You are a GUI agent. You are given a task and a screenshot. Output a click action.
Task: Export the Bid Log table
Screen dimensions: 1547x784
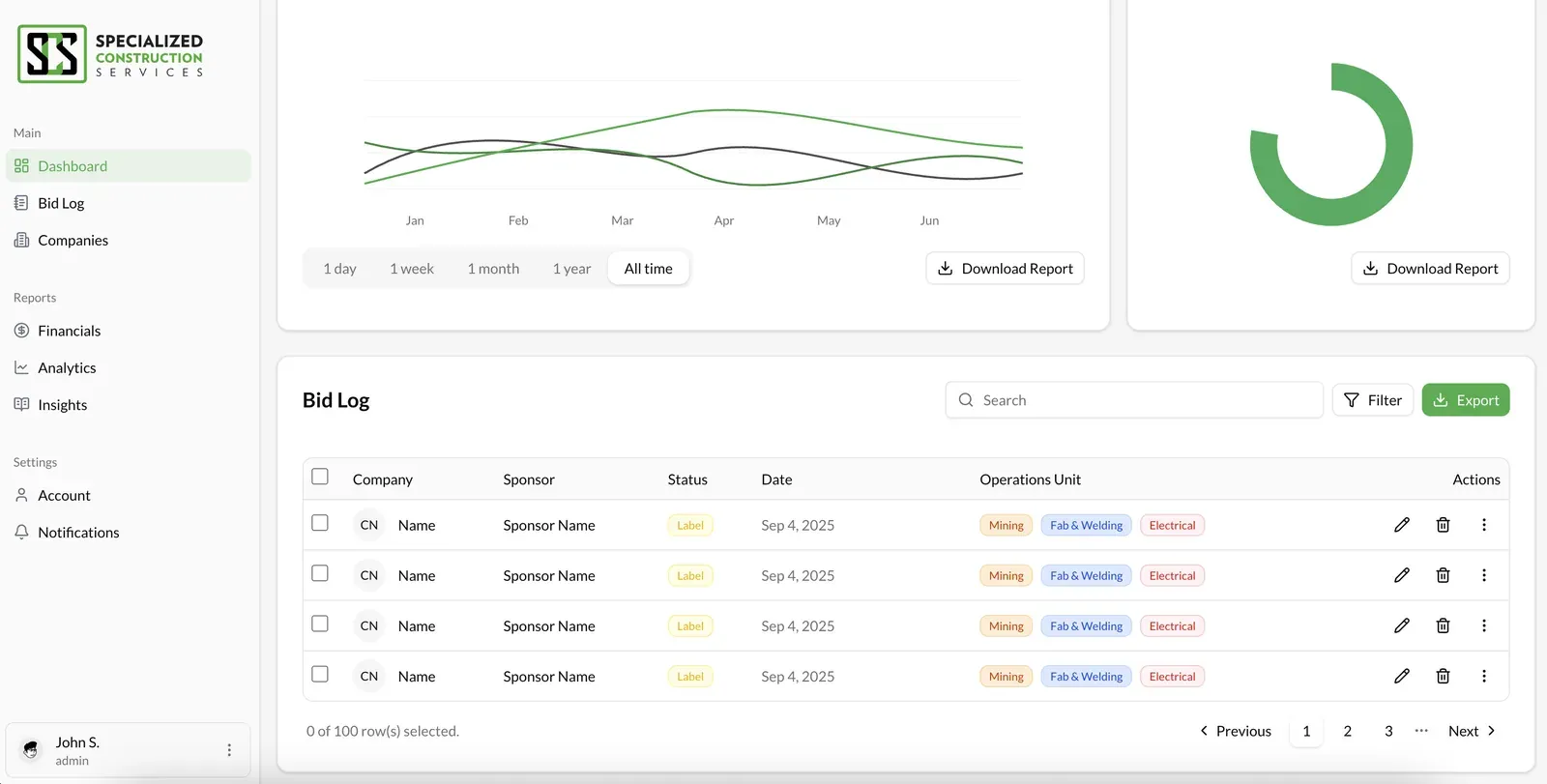(x=1466, y=400)
